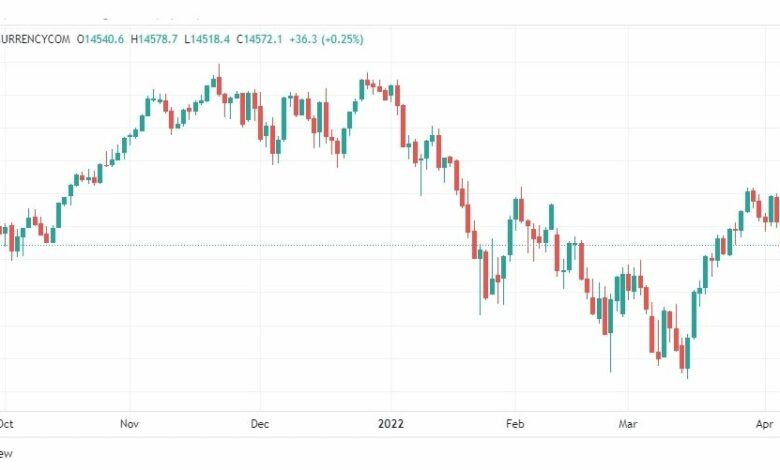Click the Apr label on time axis
This screenshot has width=780, height=470.
click(x=765, y=424)
